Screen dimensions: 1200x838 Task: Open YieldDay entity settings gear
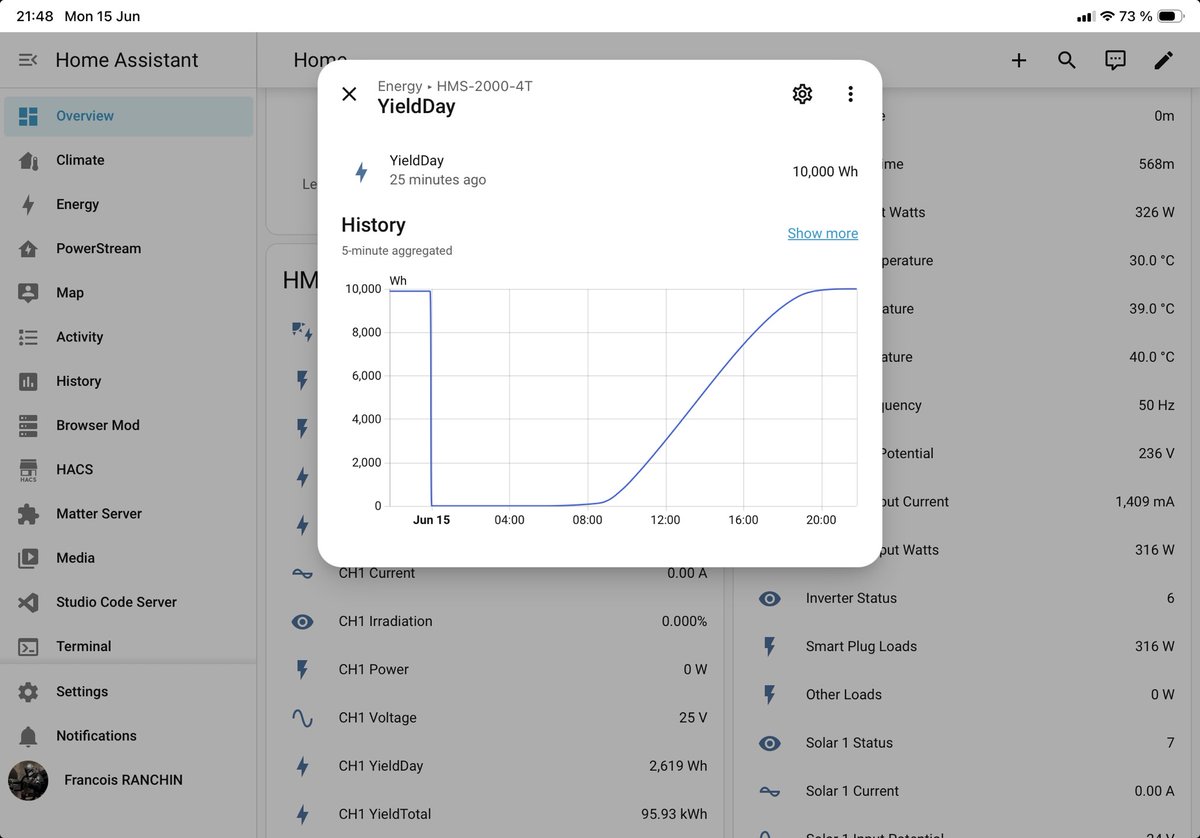tap(802, 94)
